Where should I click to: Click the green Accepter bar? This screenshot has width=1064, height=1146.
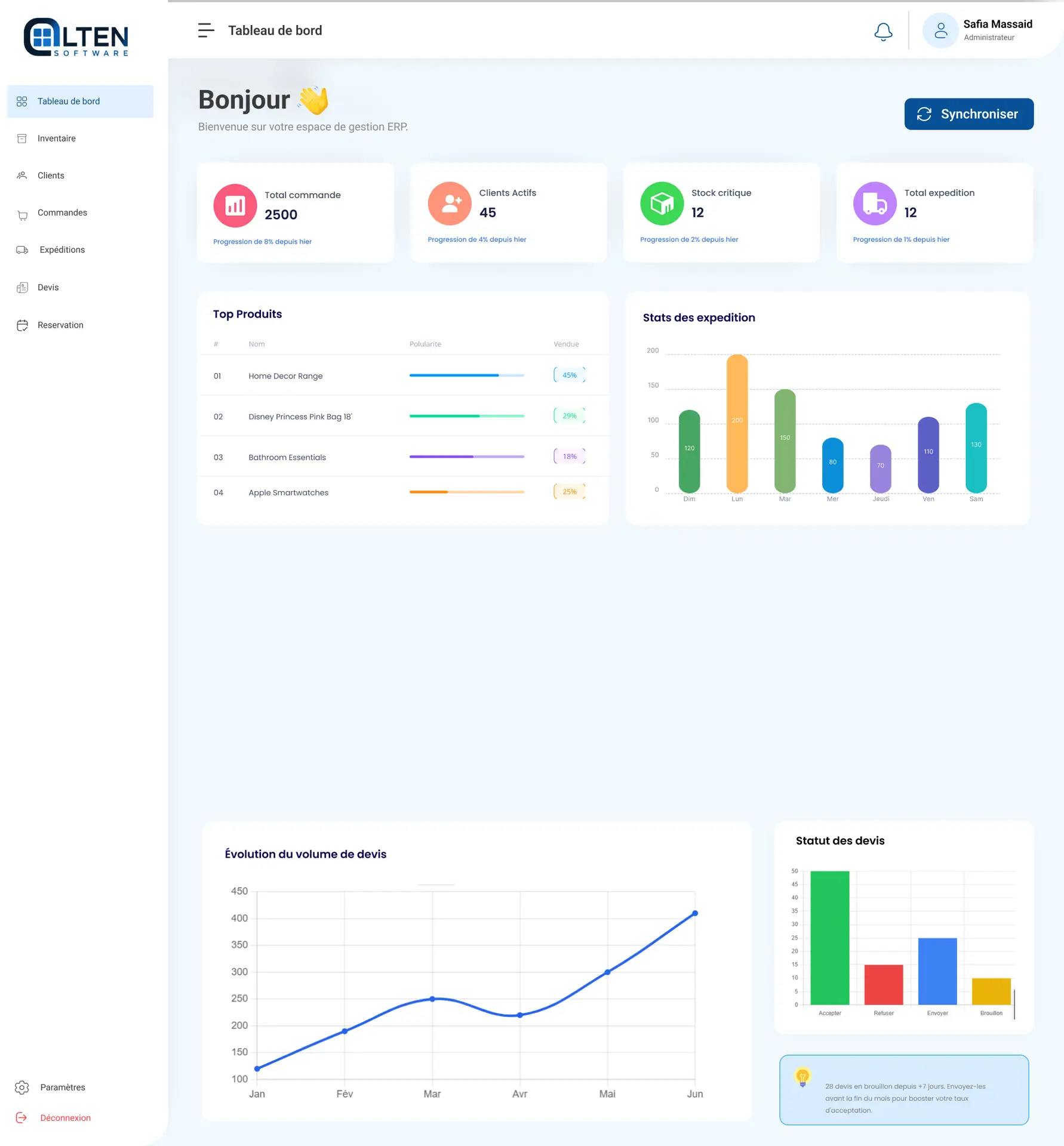830,938
